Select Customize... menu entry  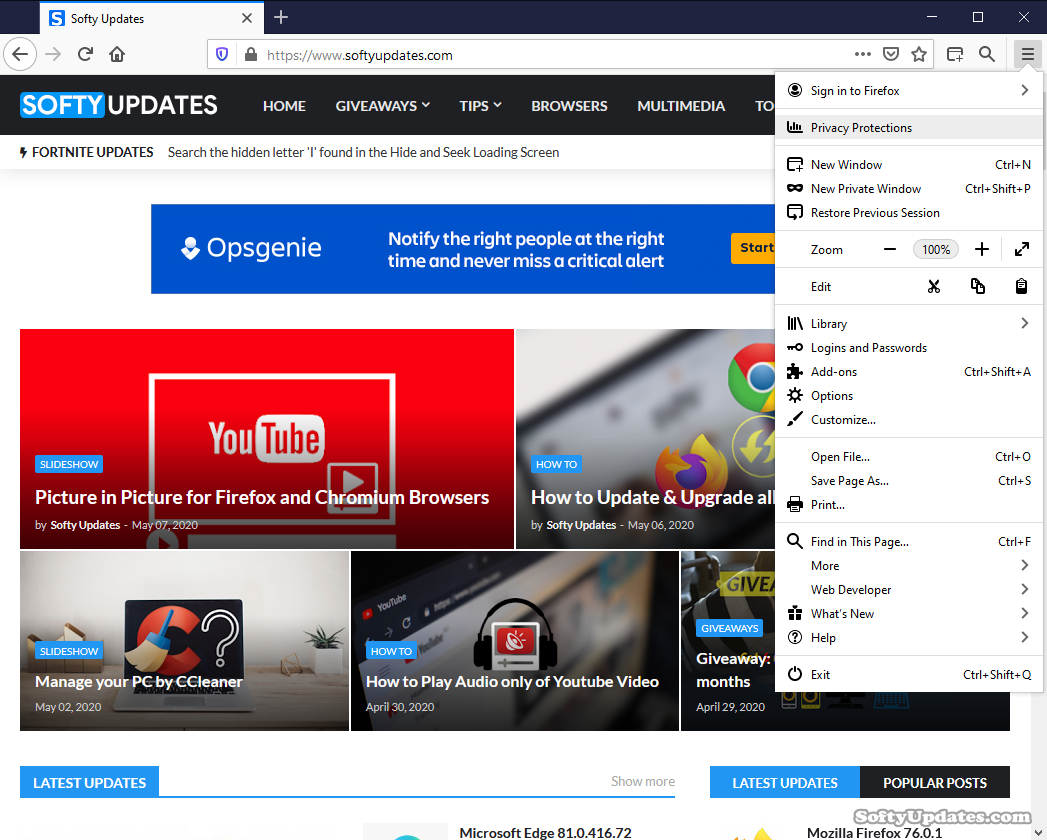pyautogui.click(x=909, y=419)
